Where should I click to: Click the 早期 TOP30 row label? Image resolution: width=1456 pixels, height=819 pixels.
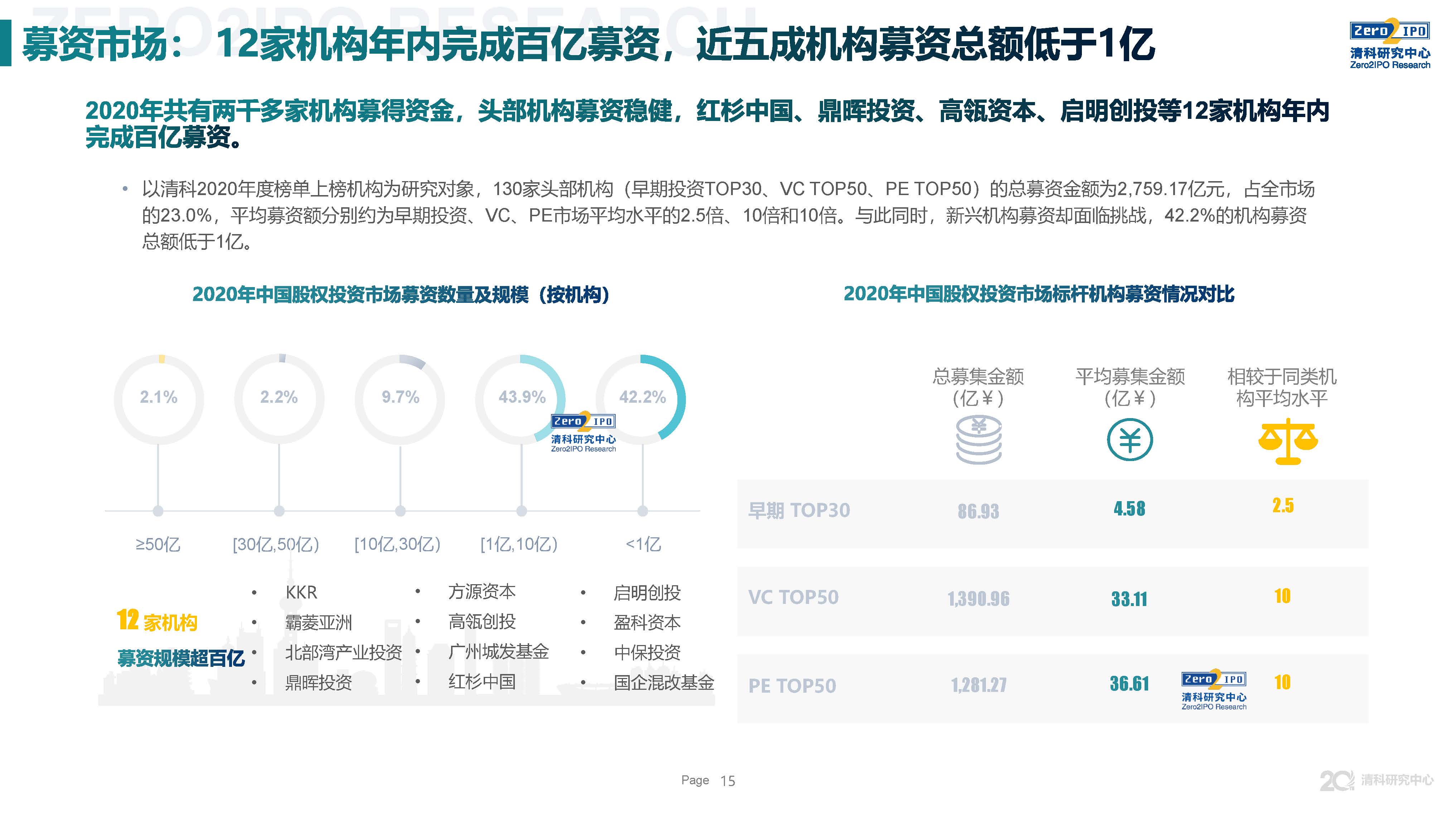799,510
